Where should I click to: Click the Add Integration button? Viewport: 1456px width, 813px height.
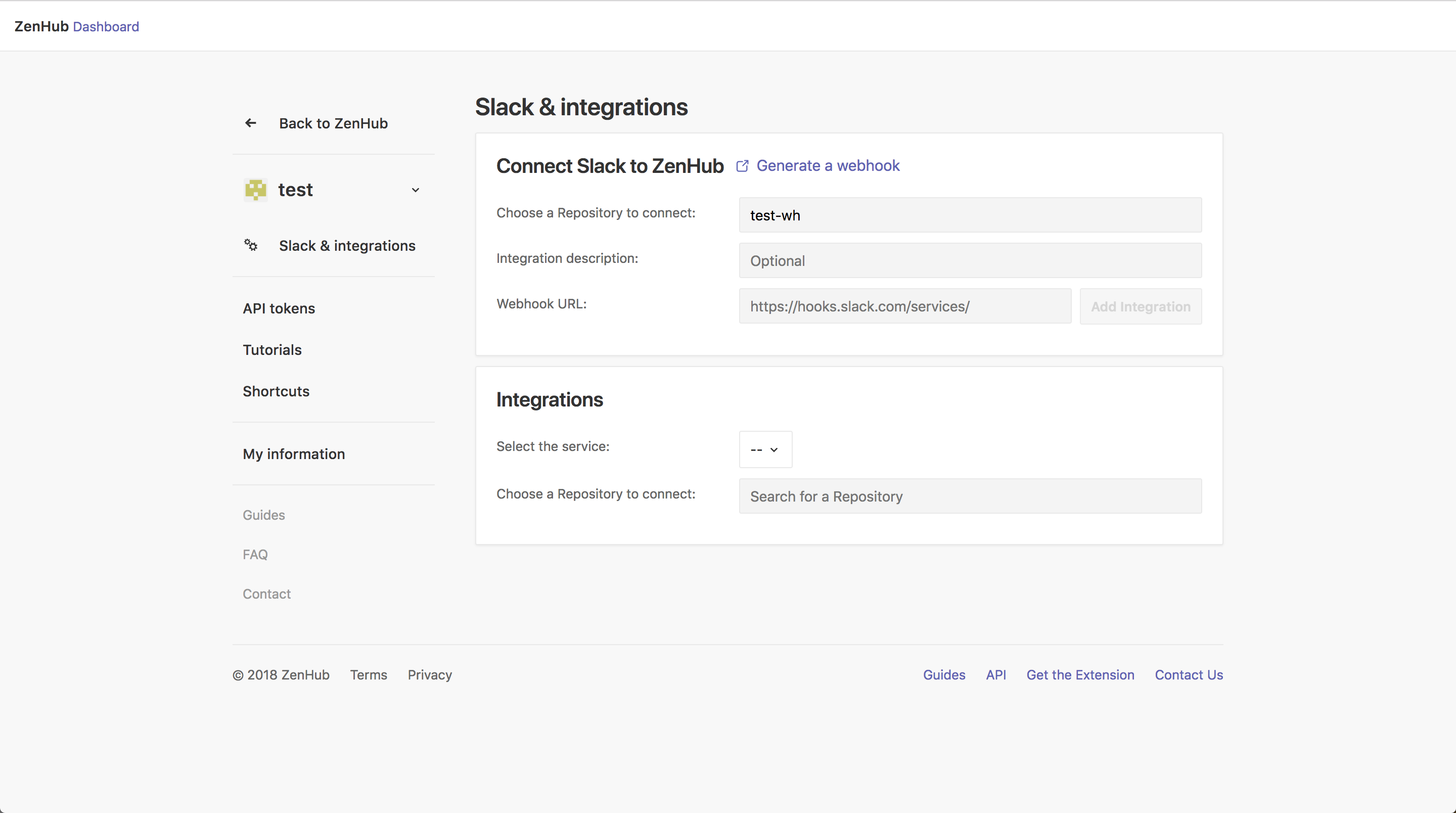click(1140, 306)
